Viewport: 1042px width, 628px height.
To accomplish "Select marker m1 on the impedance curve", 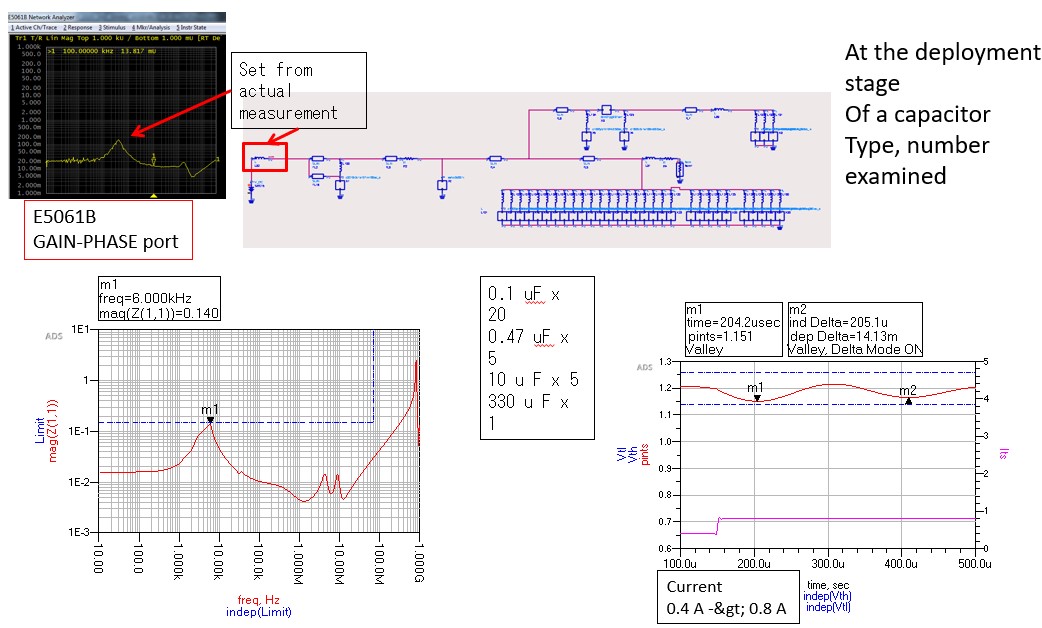I will [209, 420].
